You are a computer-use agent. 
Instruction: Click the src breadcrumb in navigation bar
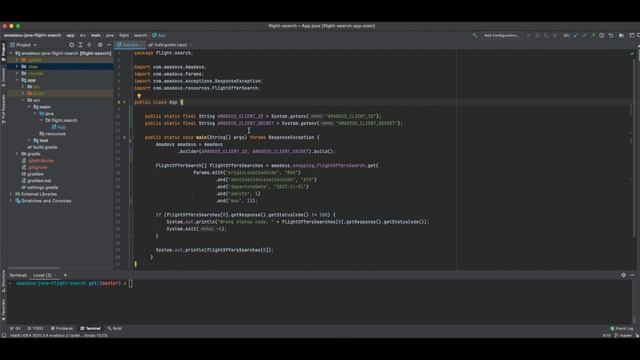(x=82, y=36)
